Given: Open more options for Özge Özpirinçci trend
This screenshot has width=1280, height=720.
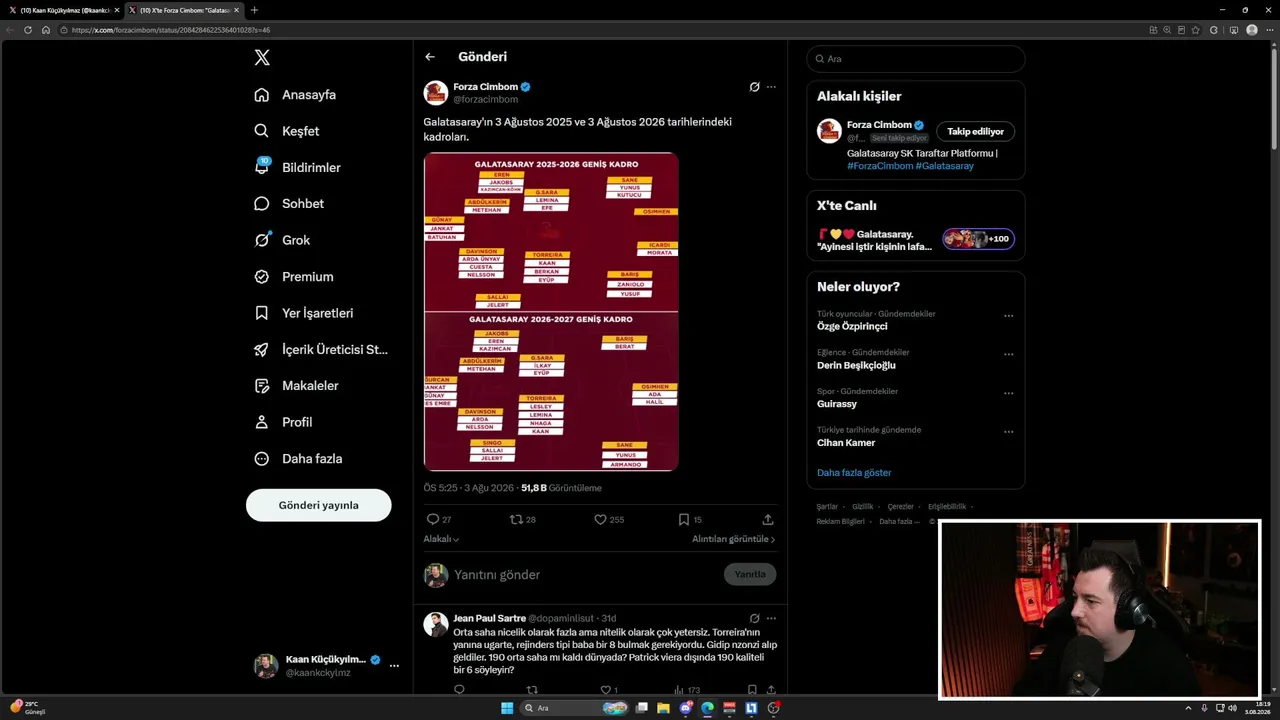Looking at the screenshot, I should click(1008, 316).
